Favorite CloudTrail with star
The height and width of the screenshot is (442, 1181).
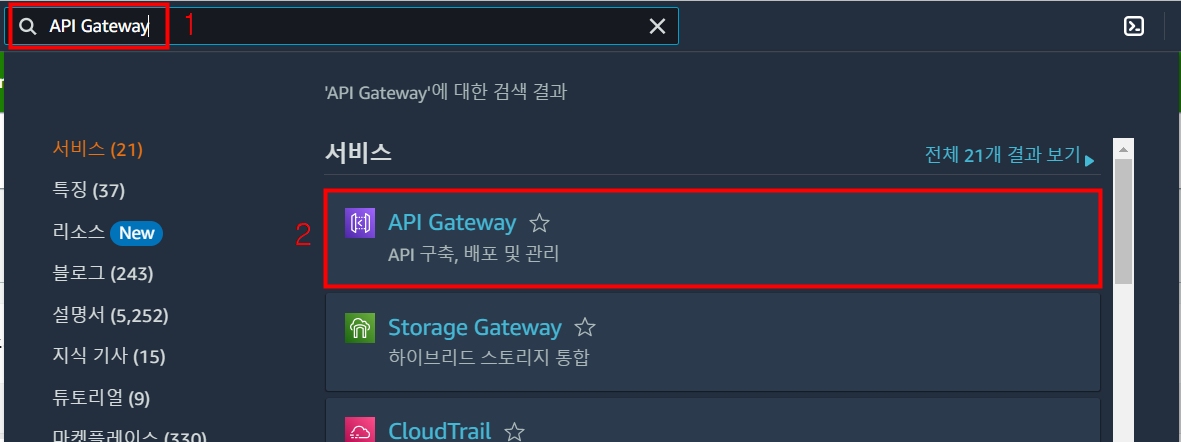(514, 431)
